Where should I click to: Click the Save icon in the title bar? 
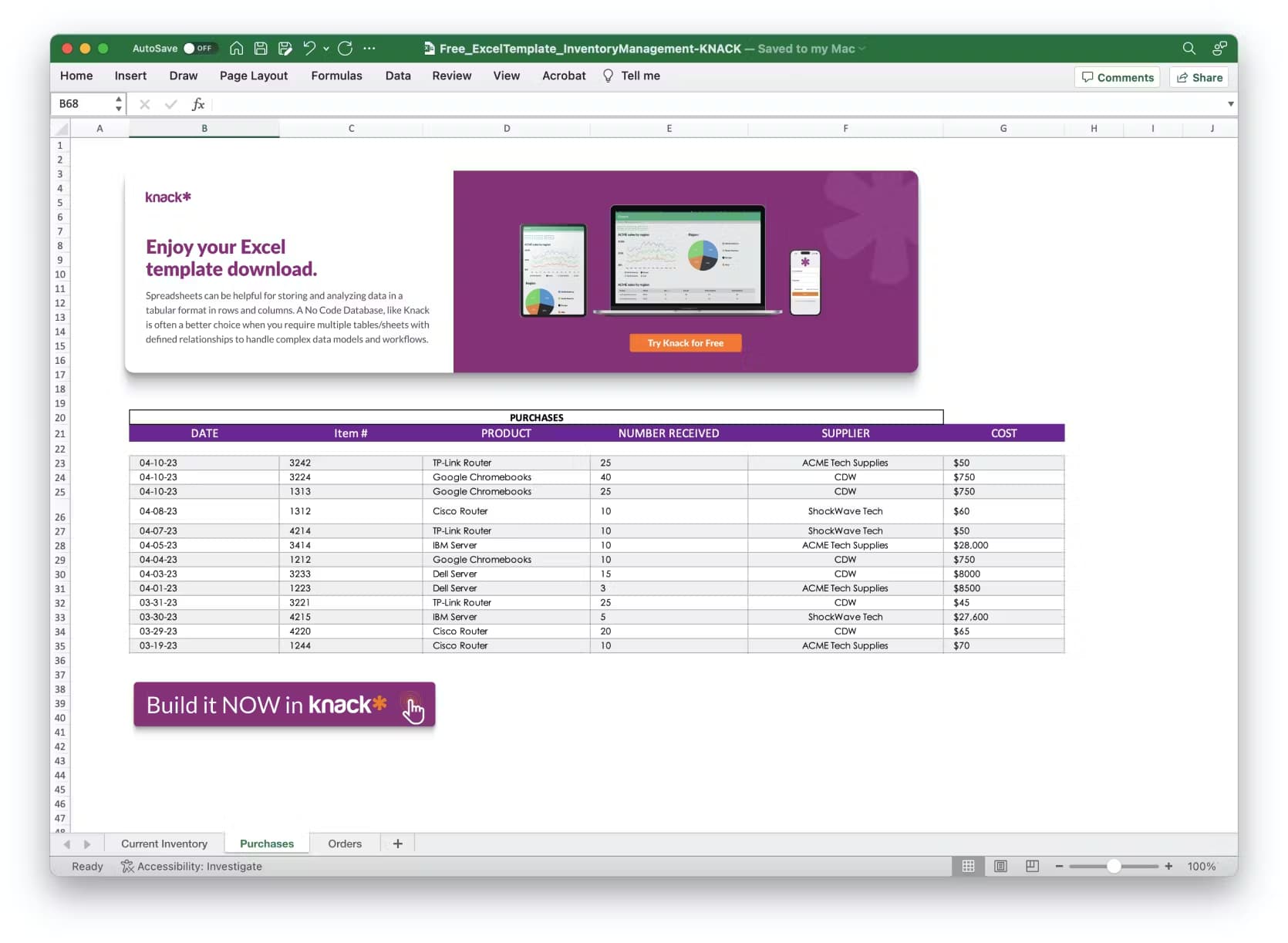tap(260, 48)
